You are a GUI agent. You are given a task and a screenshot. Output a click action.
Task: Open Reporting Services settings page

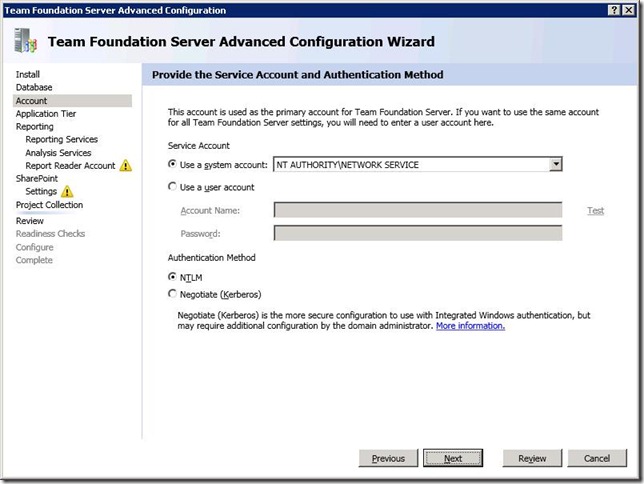[62, 140]
